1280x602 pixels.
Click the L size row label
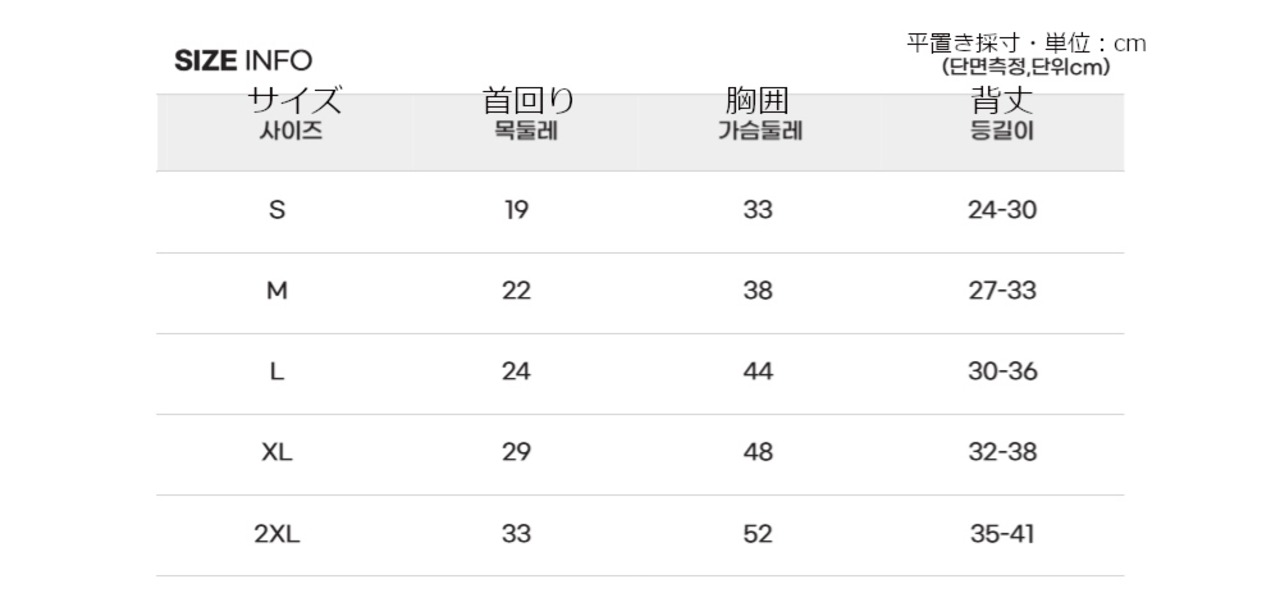(277, 372)
